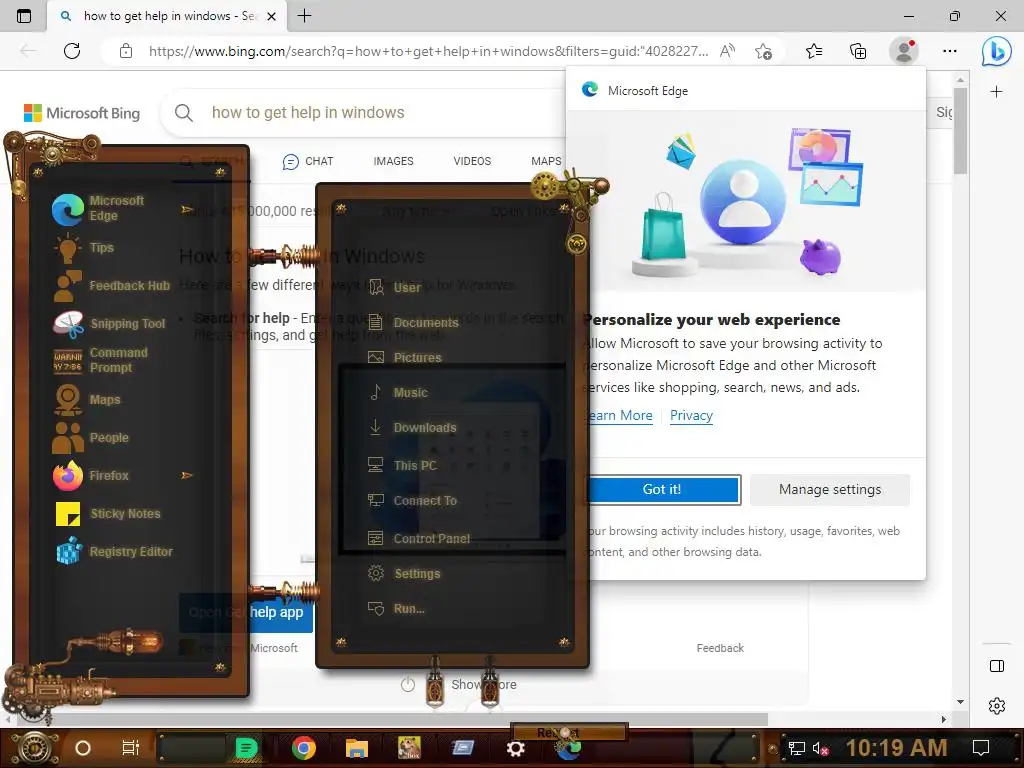Expand Firefox jump list arrow
Viewport: 1024px width, 768px height.
pos(187,475)
